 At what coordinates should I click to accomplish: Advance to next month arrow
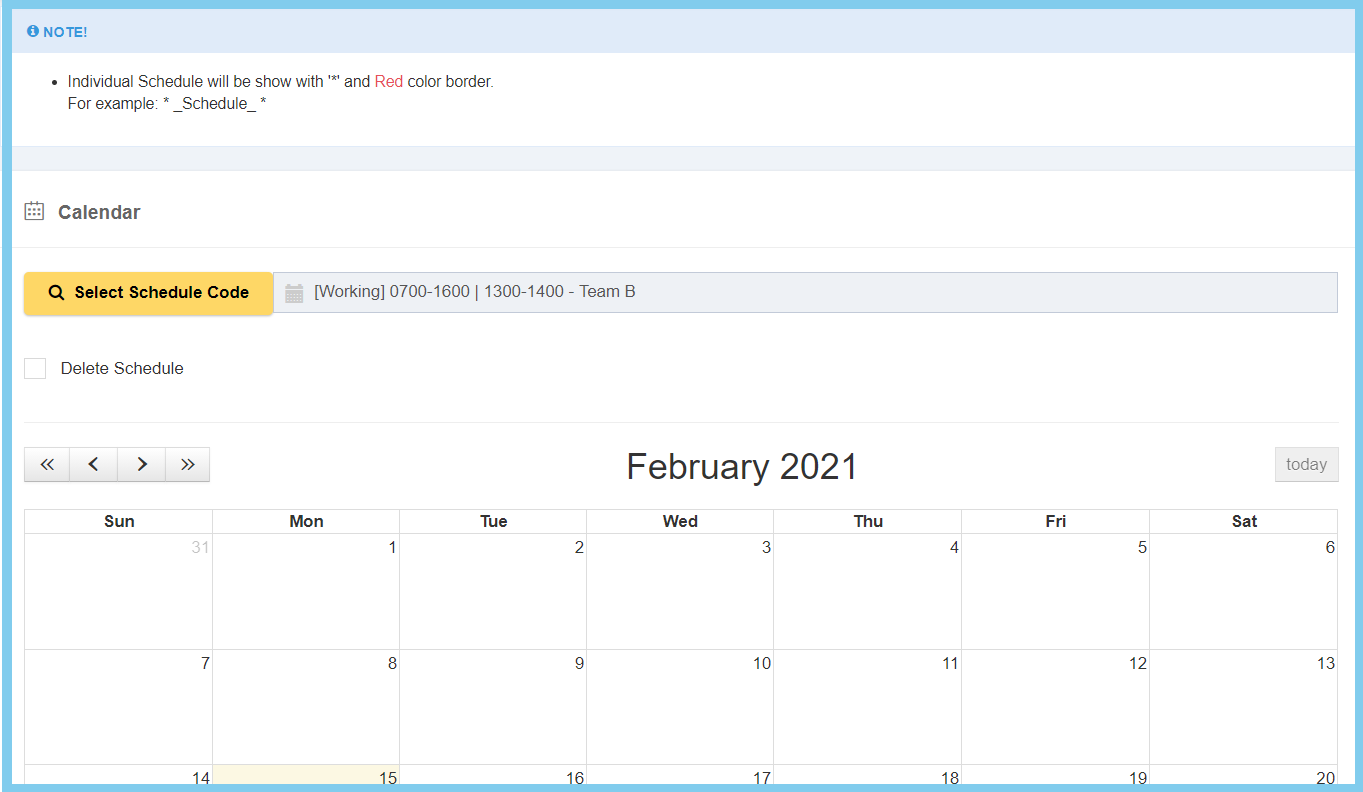point(141,464)
